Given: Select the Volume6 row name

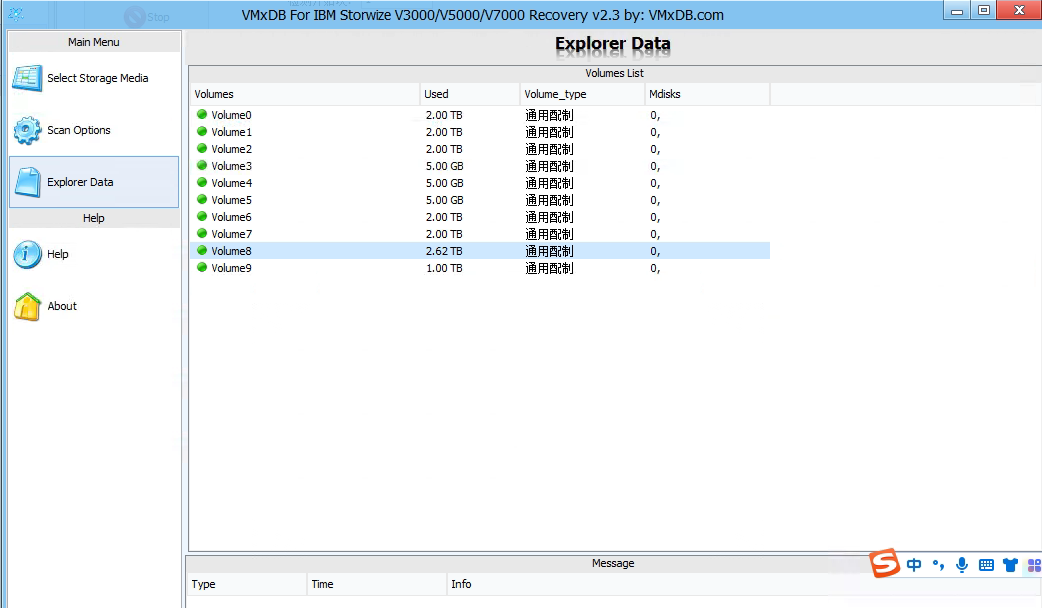Looking at the screenshot, I should [231, 217].
